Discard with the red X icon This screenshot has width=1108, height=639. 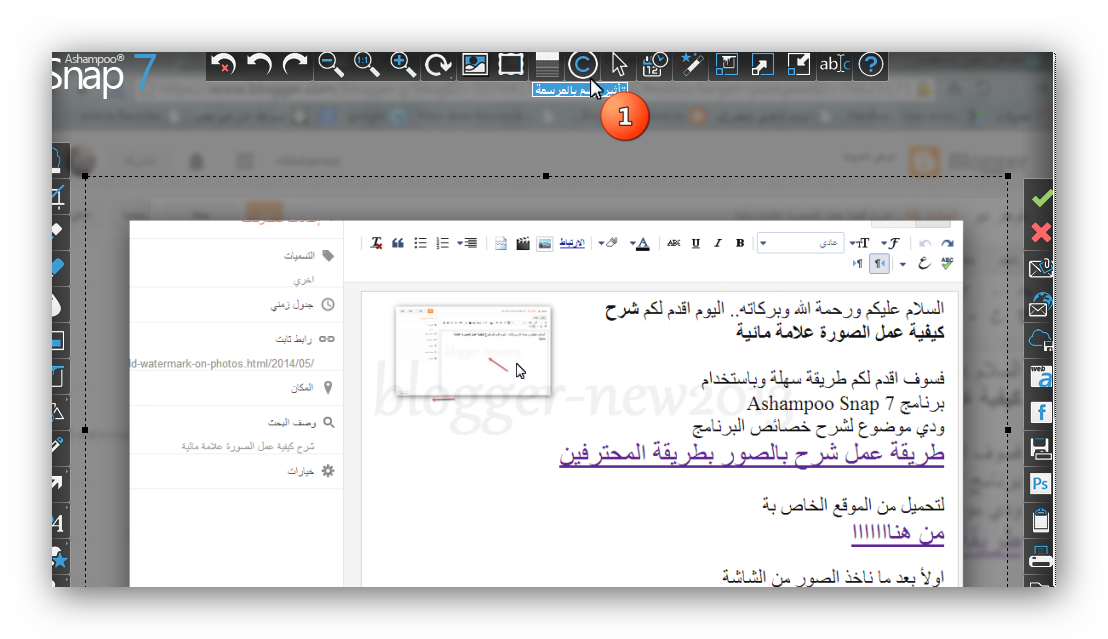(x=1041, y=233)
